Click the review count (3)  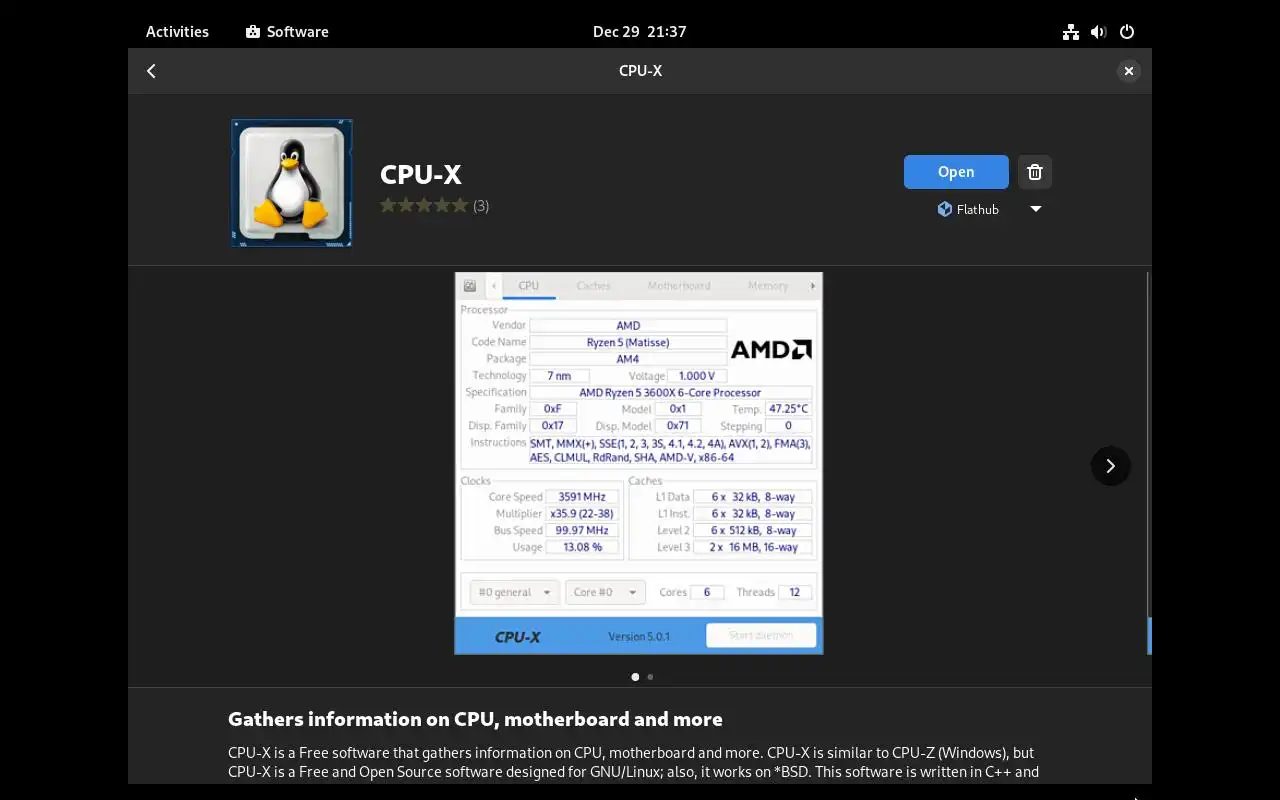tap(481, 206)
